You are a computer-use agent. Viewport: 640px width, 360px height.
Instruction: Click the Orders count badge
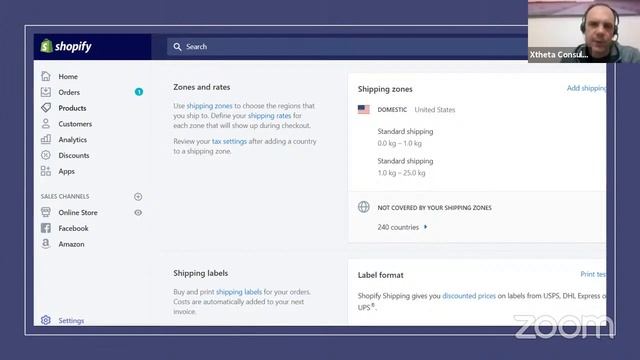(x=139, y=92)
